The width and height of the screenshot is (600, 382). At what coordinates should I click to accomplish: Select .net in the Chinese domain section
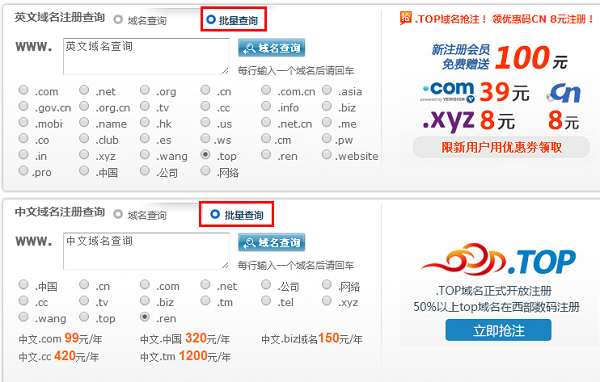(205, 285)
